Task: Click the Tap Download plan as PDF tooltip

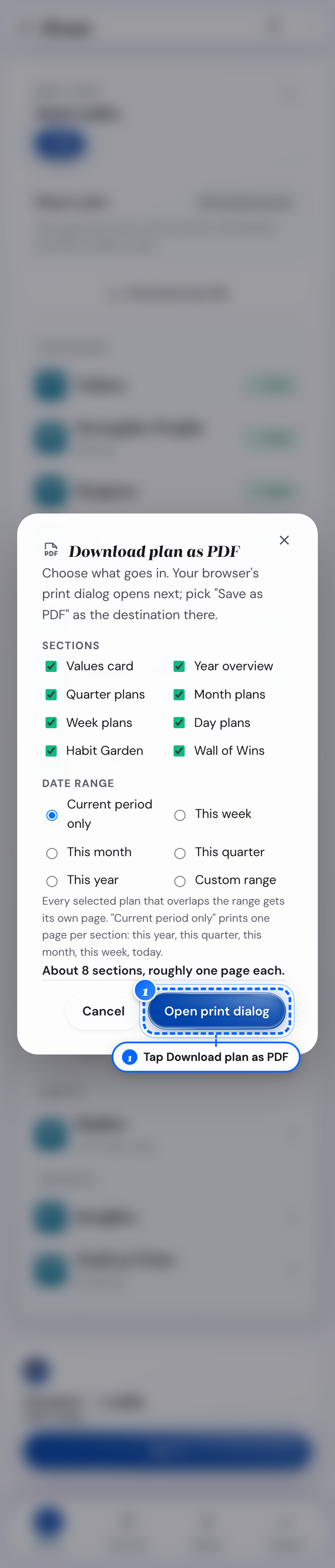Action: (207, 1057)
